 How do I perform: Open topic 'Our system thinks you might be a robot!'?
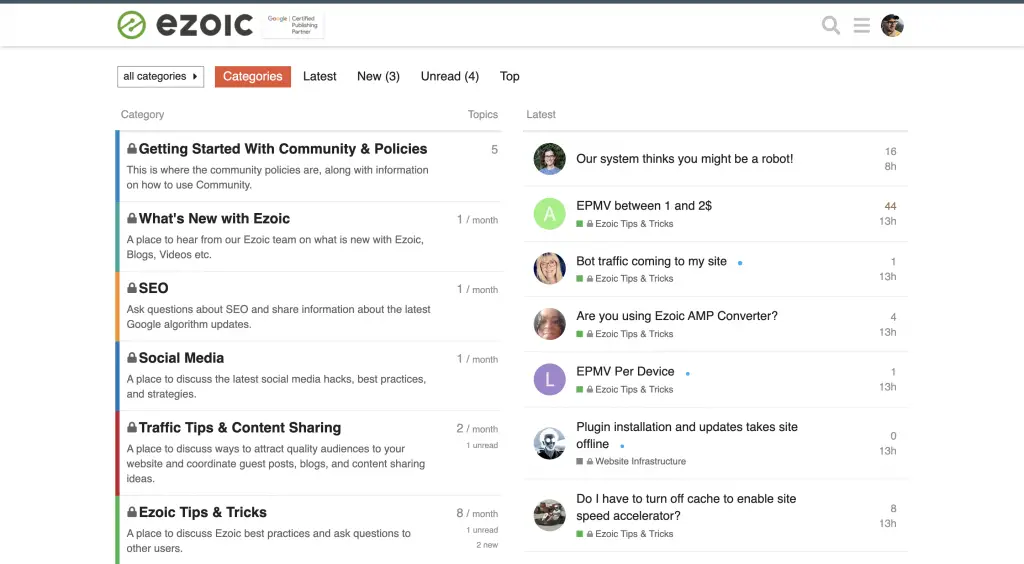(x=684, y=159)
